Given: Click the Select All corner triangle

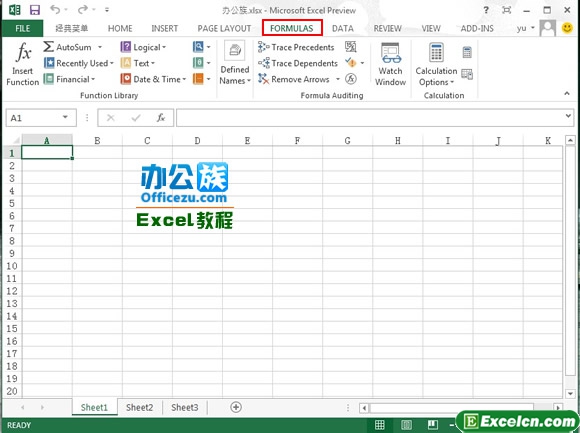Looking at the screenshot, I should pos(16,141).
